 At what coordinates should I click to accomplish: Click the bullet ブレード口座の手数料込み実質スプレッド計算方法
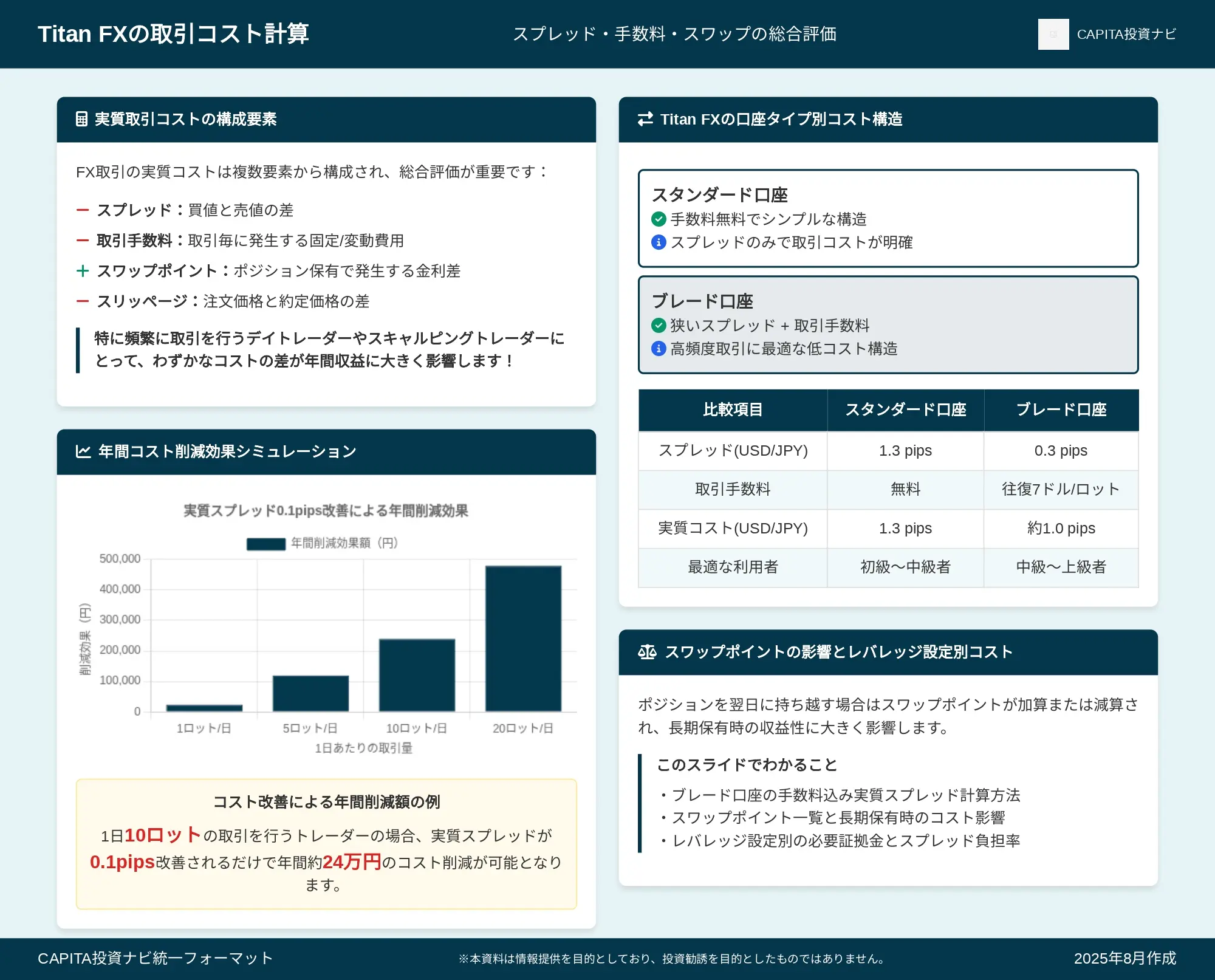tap(839, 795)
